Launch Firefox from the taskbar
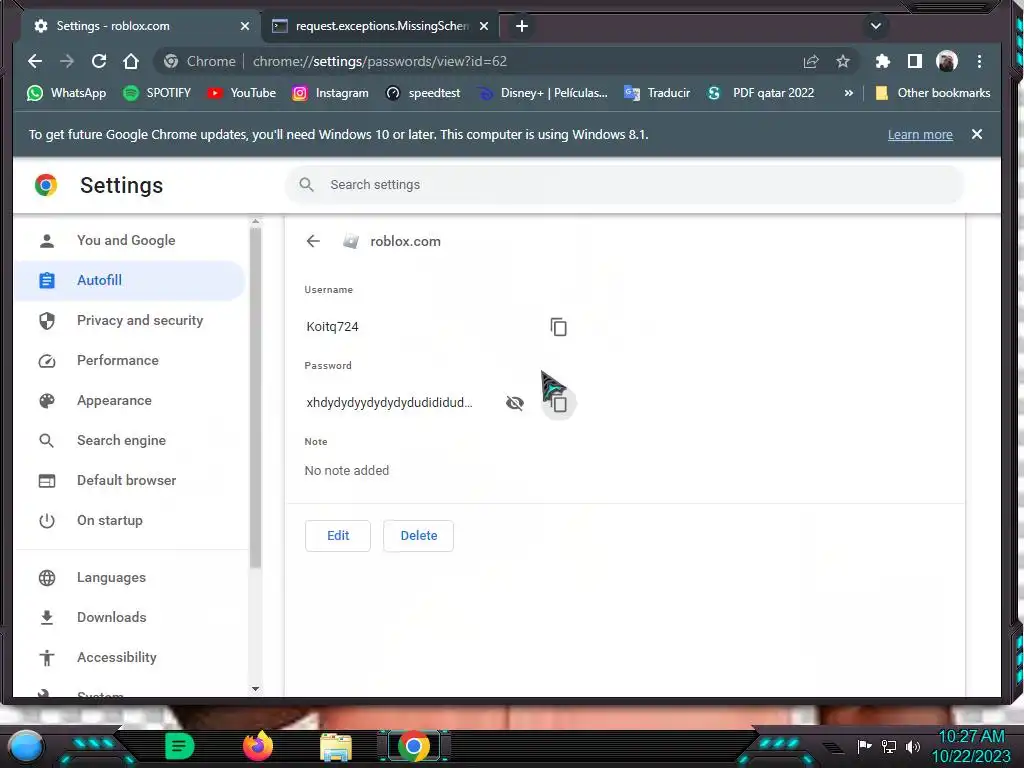 pos(258,746)
